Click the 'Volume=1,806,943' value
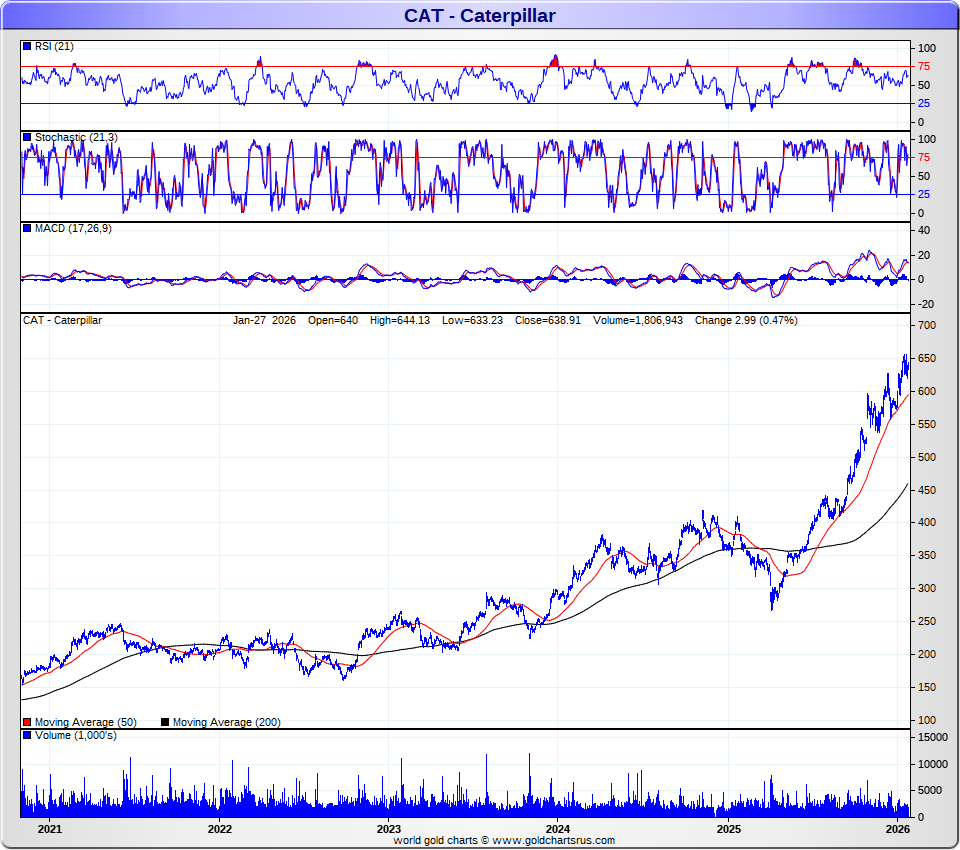 pyautogui.click(x=637, y=320)
